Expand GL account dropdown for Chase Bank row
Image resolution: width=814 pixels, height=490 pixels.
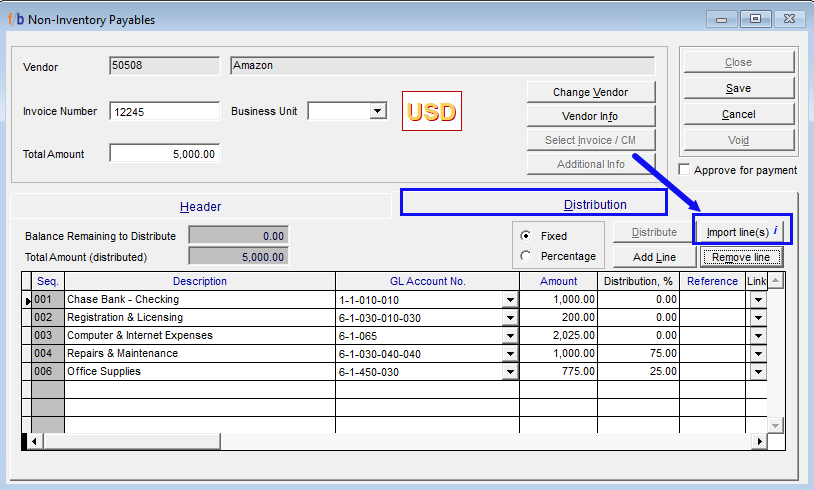[x=509, y=300]
